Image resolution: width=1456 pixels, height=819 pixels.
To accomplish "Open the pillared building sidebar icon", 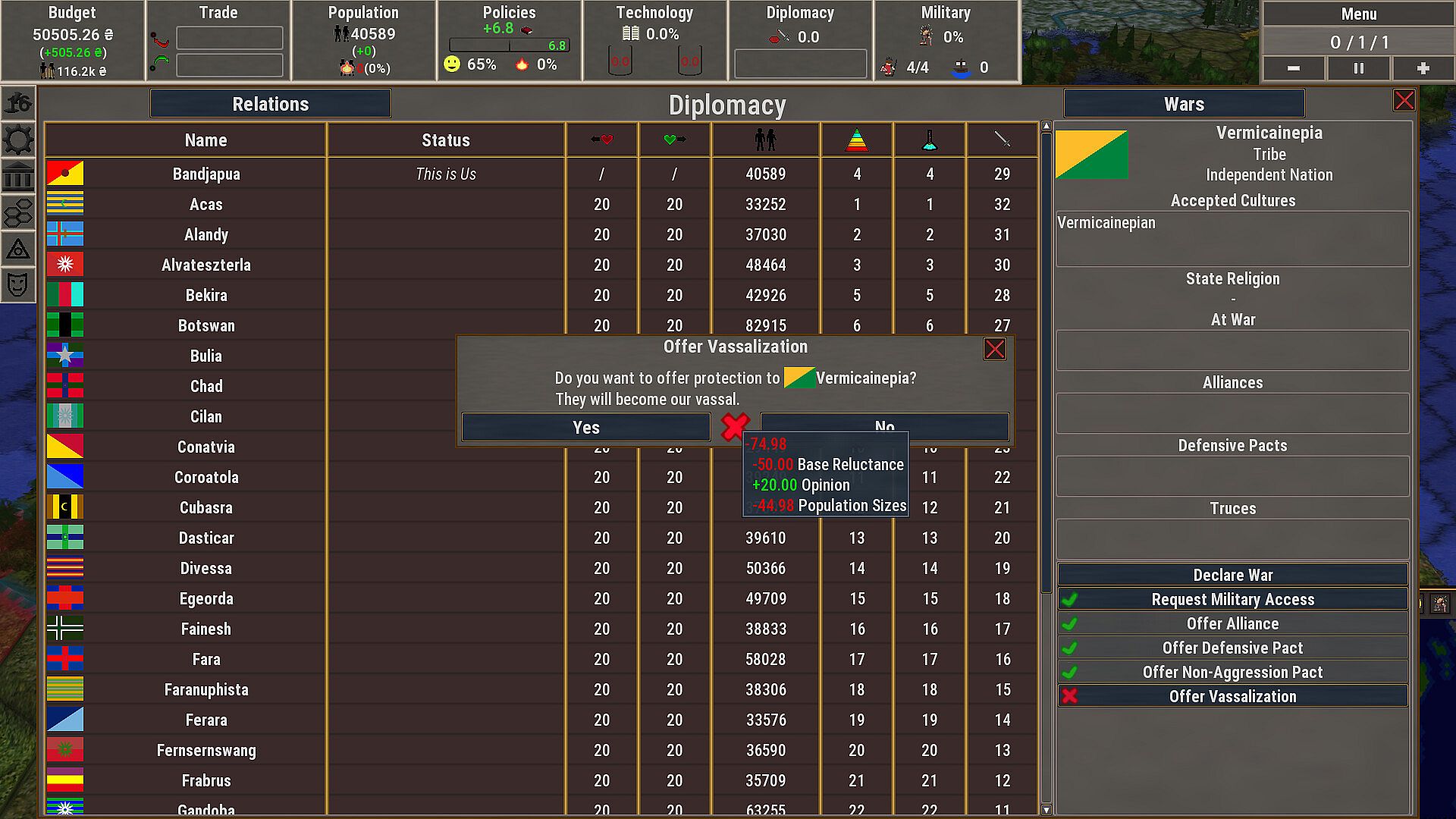I will click(x=18, y=177).
